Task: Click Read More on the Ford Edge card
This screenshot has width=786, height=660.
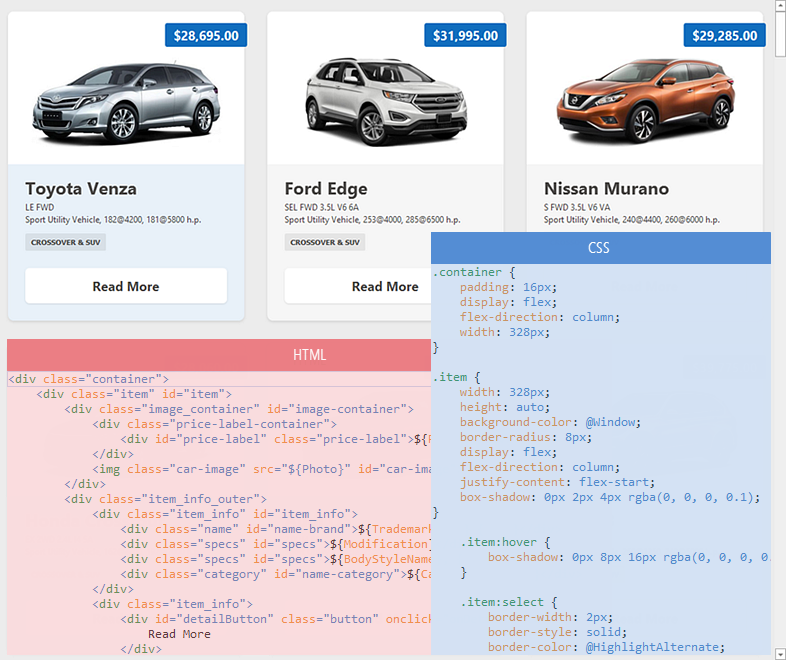Action: click(358, 286)
